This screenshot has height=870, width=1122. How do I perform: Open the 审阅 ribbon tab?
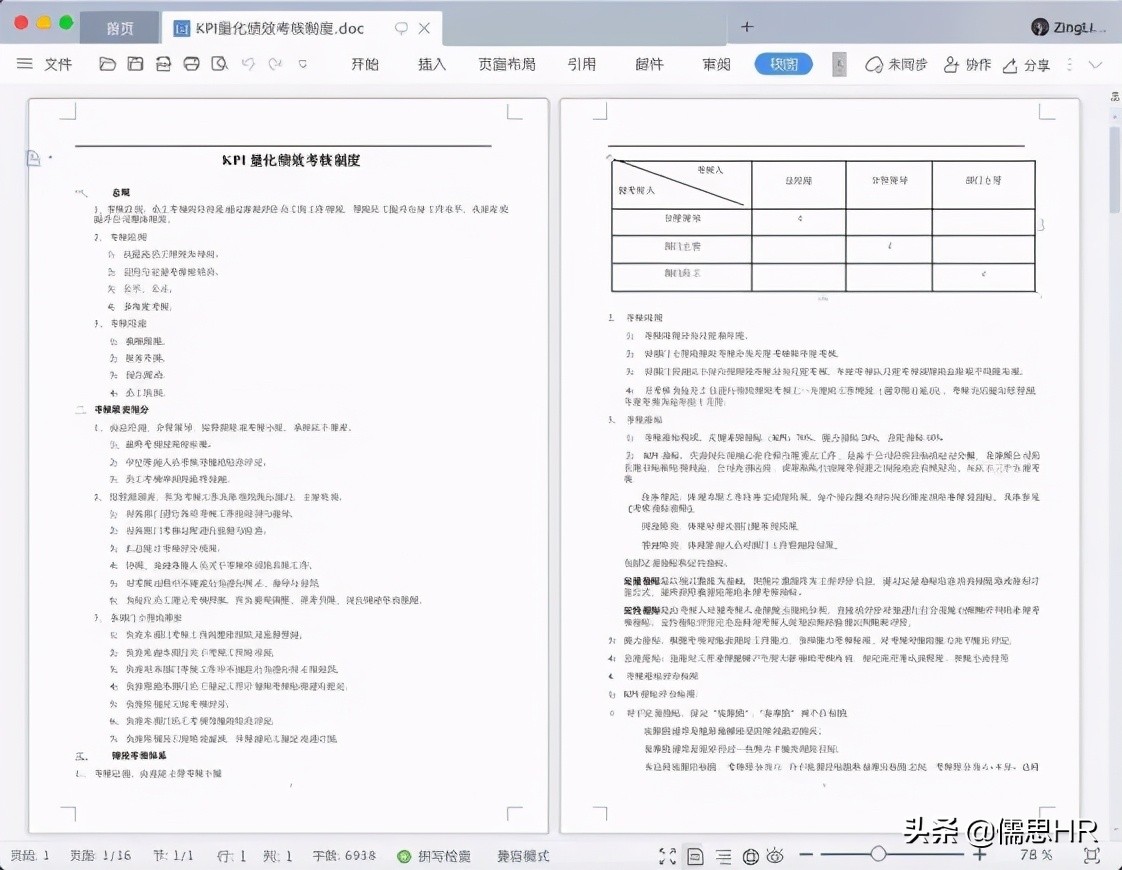click(x=715, y=63)
